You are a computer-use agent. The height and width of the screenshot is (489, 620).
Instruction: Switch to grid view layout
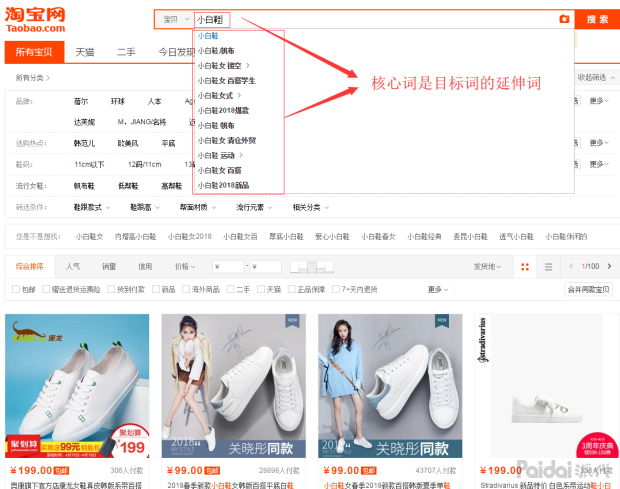click(x=525, y=267)
